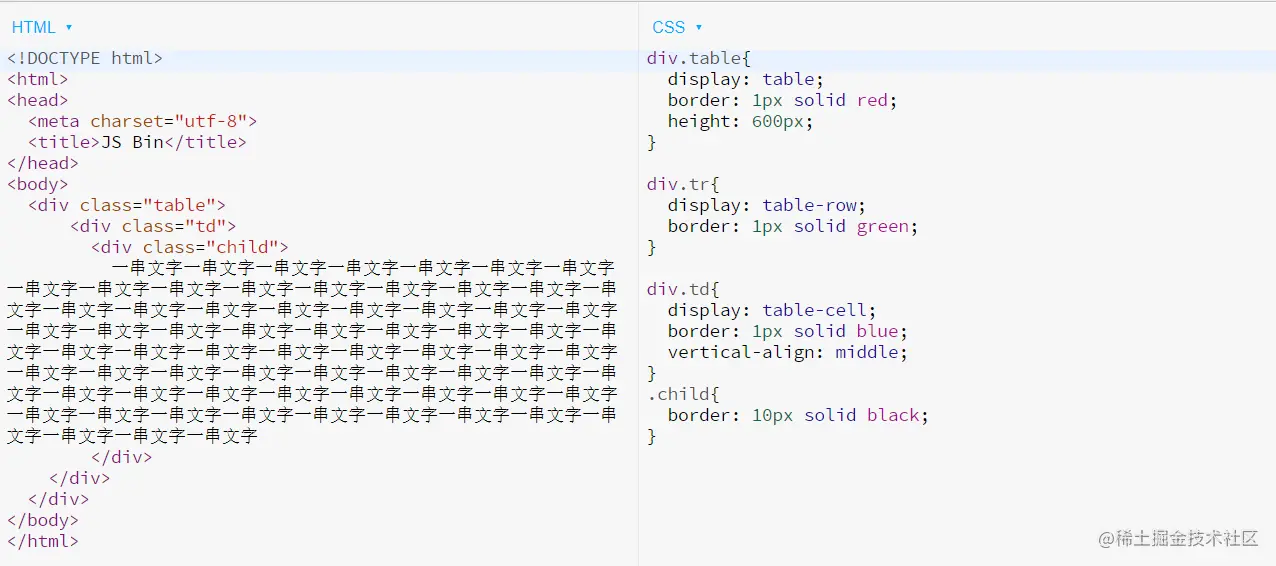Viewport: 1276px width, 566px height.
Task: Click the div.table{ selector line
Action: coord(699,58)
